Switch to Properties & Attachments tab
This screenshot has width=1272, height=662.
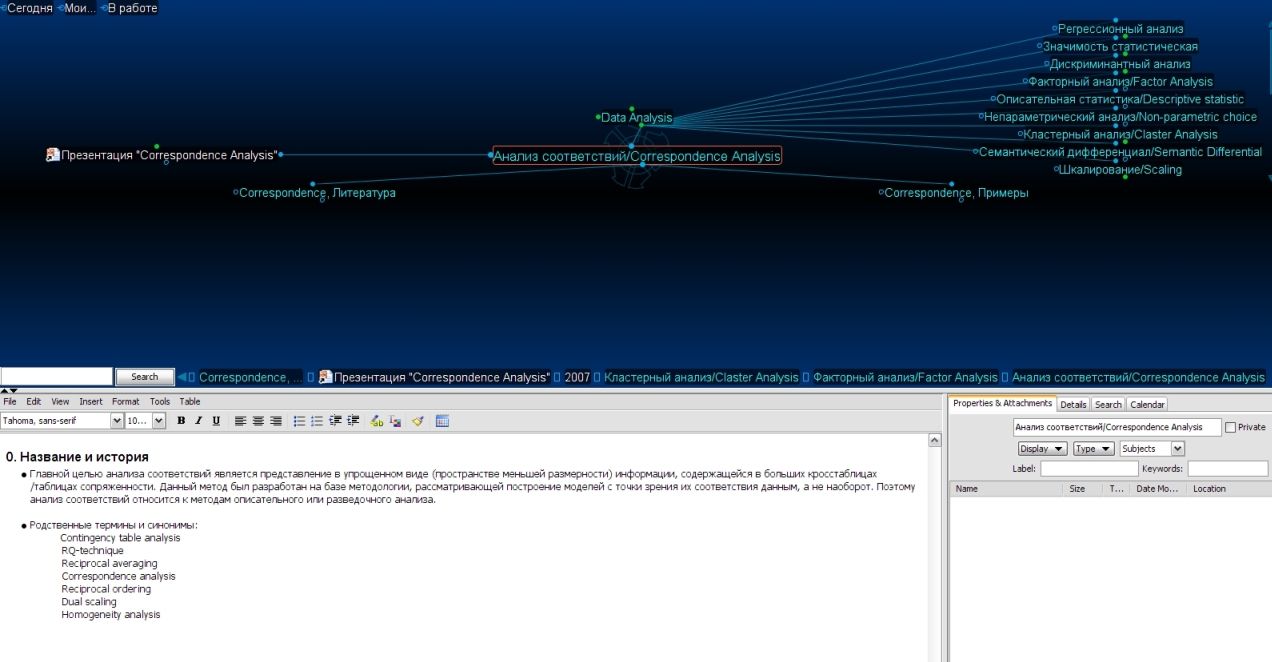click(1002, 403)
